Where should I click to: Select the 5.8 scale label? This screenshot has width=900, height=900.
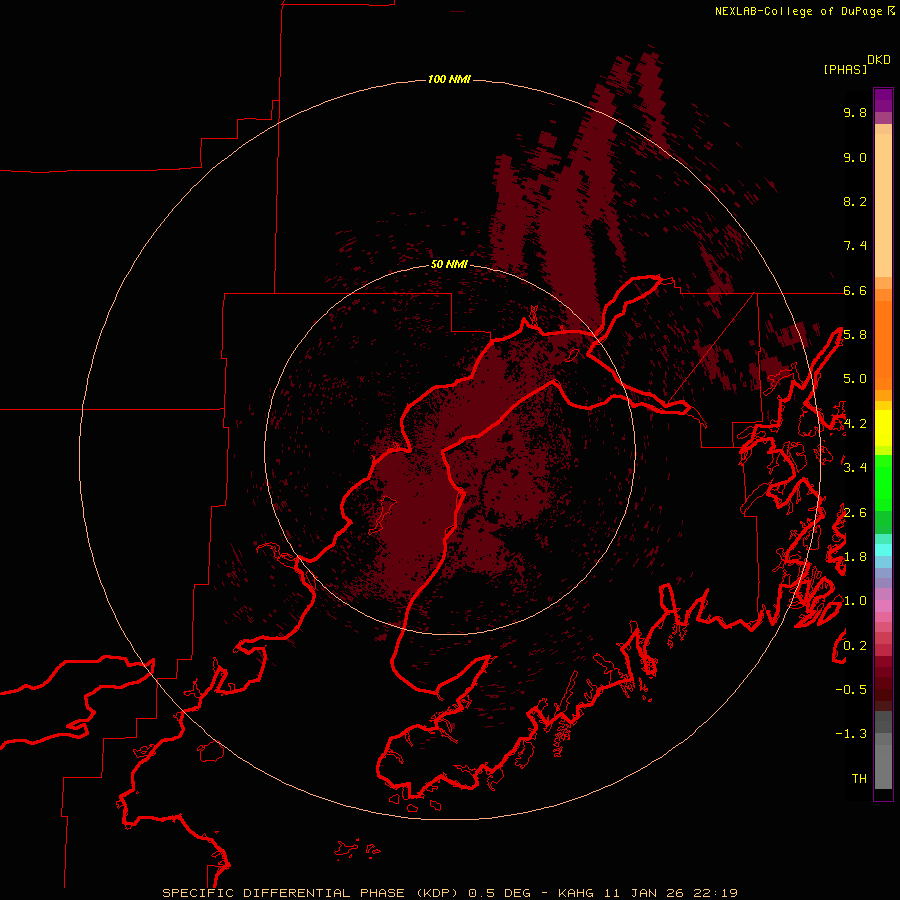(855, 334)
